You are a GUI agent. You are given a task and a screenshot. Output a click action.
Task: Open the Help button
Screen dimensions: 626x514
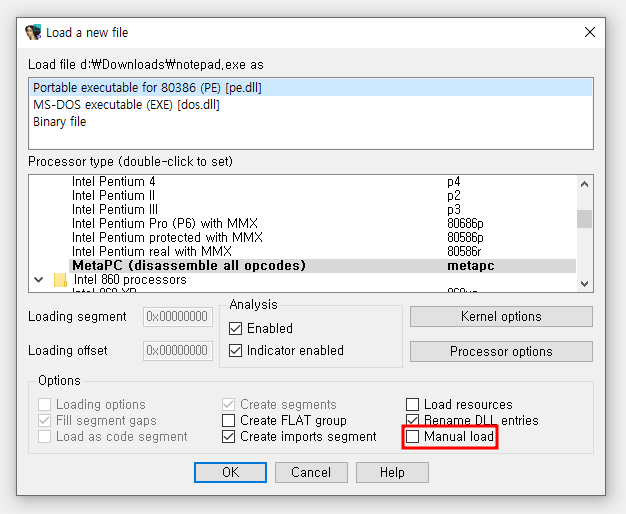pos(392,472)
